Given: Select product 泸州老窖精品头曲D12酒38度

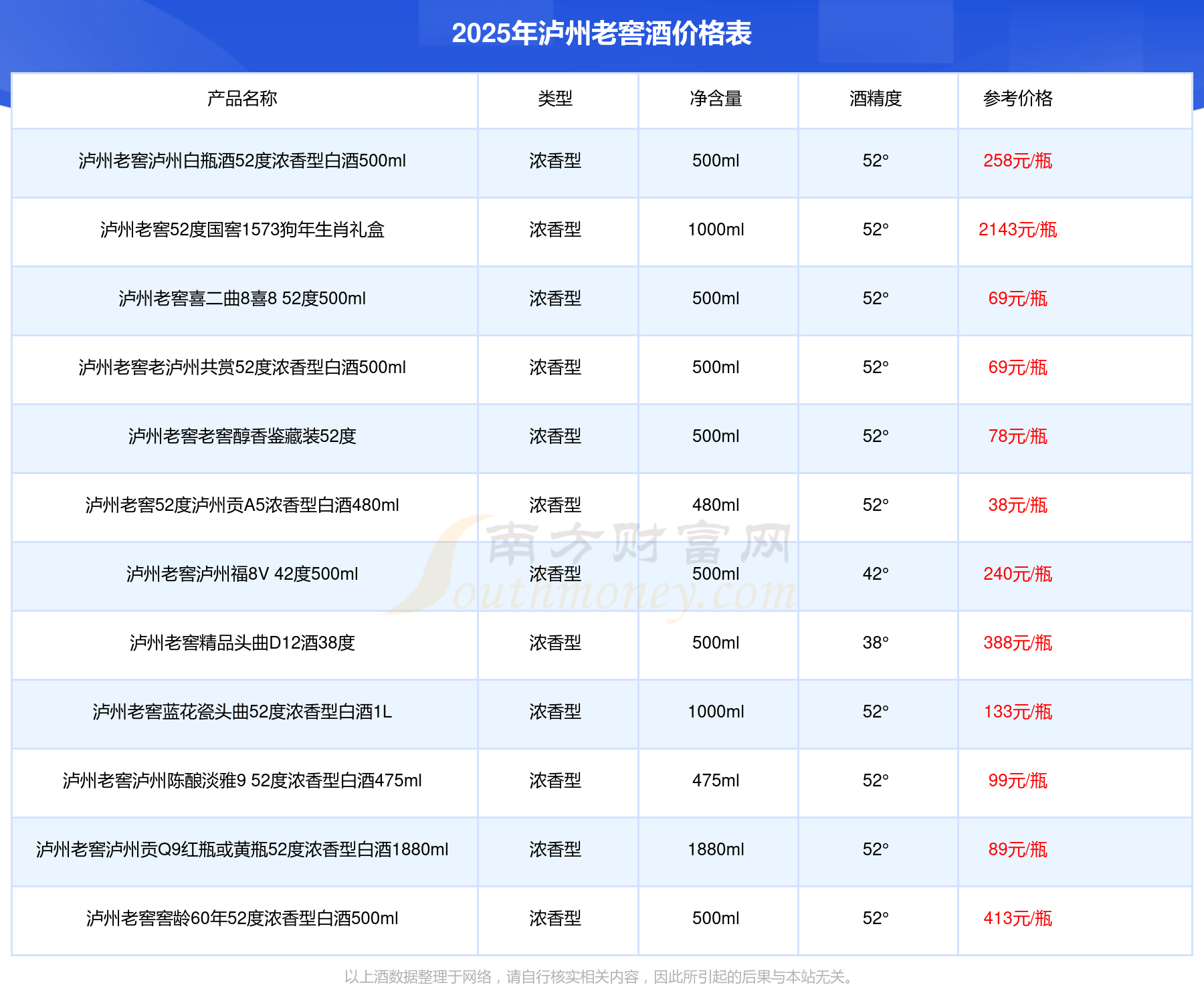Looking at the screenshot, I should pyautogui.click(x=242, y=643).
